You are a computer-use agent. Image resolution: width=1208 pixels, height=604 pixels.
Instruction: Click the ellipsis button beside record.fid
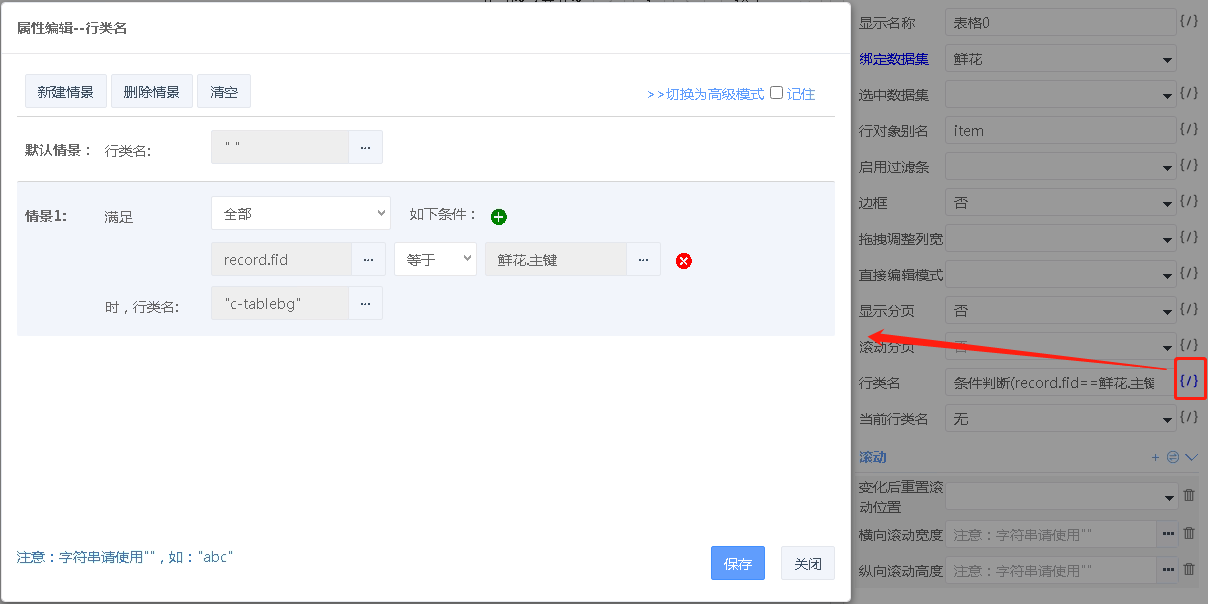367,260
